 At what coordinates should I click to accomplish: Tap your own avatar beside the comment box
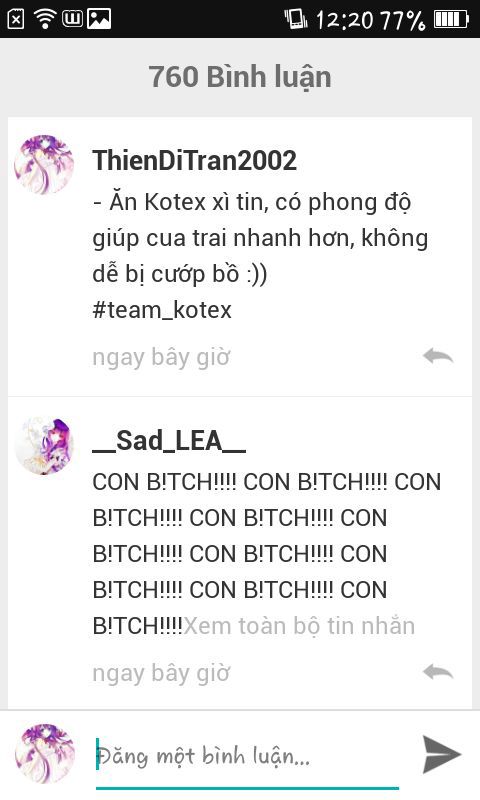point(45,753)
